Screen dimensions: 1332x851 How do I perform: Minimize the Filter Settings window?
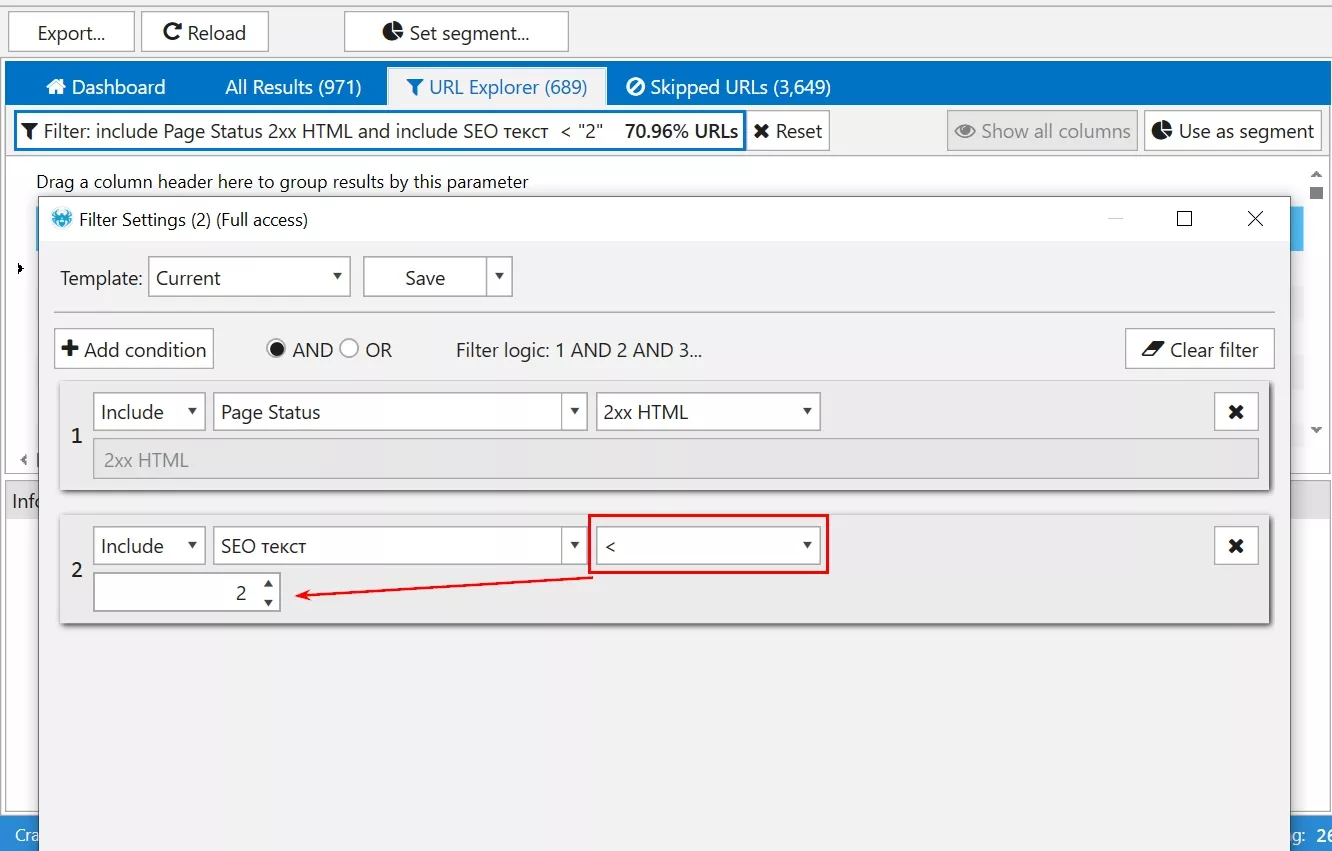[x=1116, y=219]
